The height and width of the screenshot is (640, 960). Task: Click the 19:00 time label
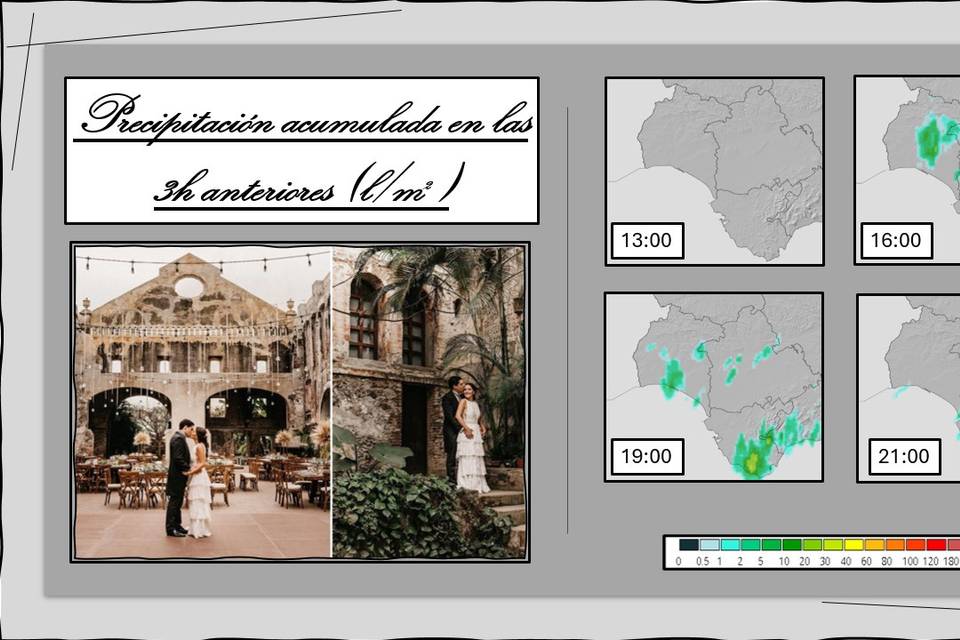click(647, 456)
